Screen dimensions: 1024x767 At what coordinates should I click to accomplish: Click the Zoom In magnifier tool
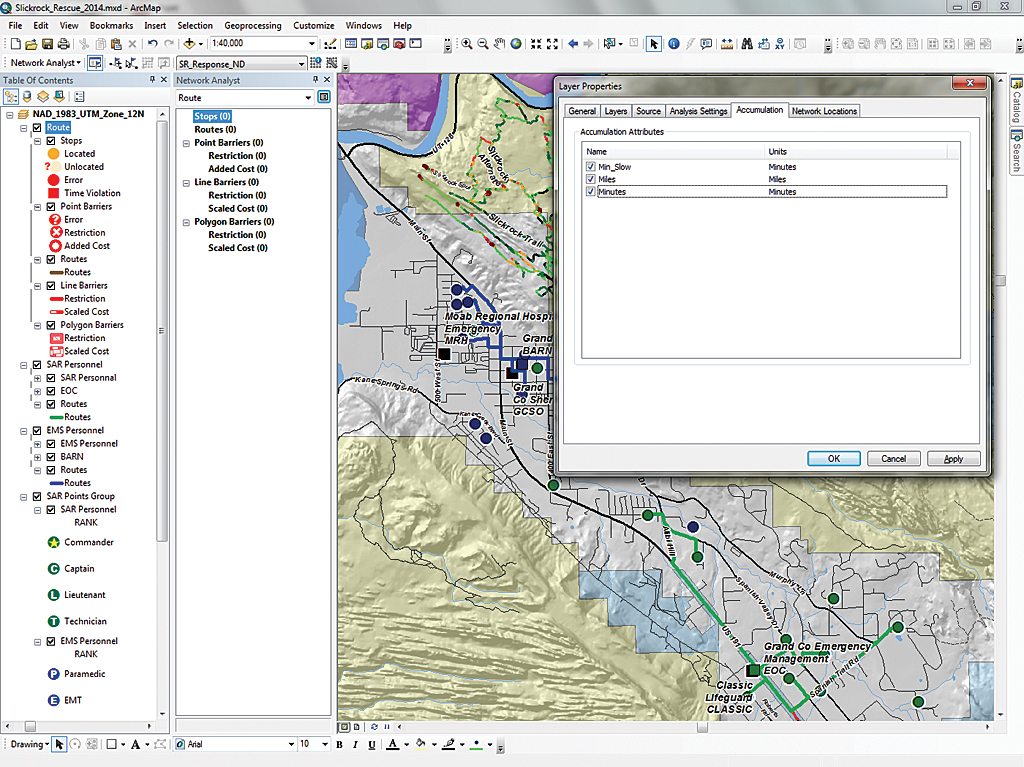click(x=467, y=44)
